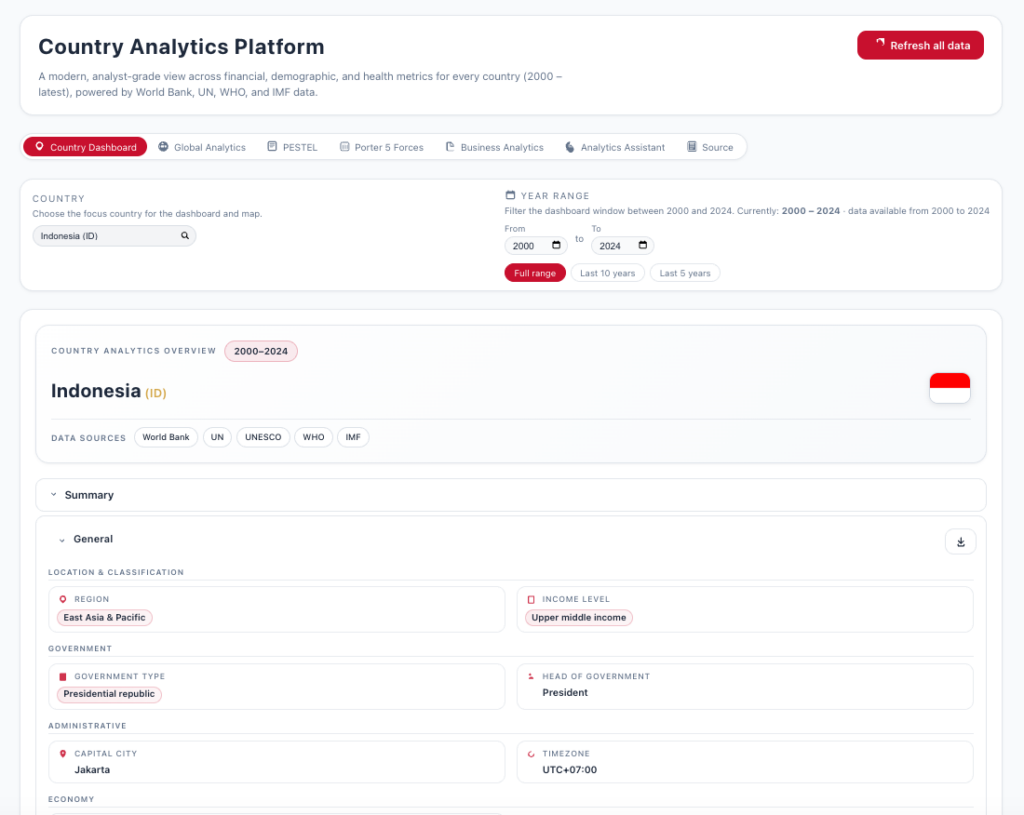Click the Capital City pin icon
The image size is (1024, 815).
point(63,753)
